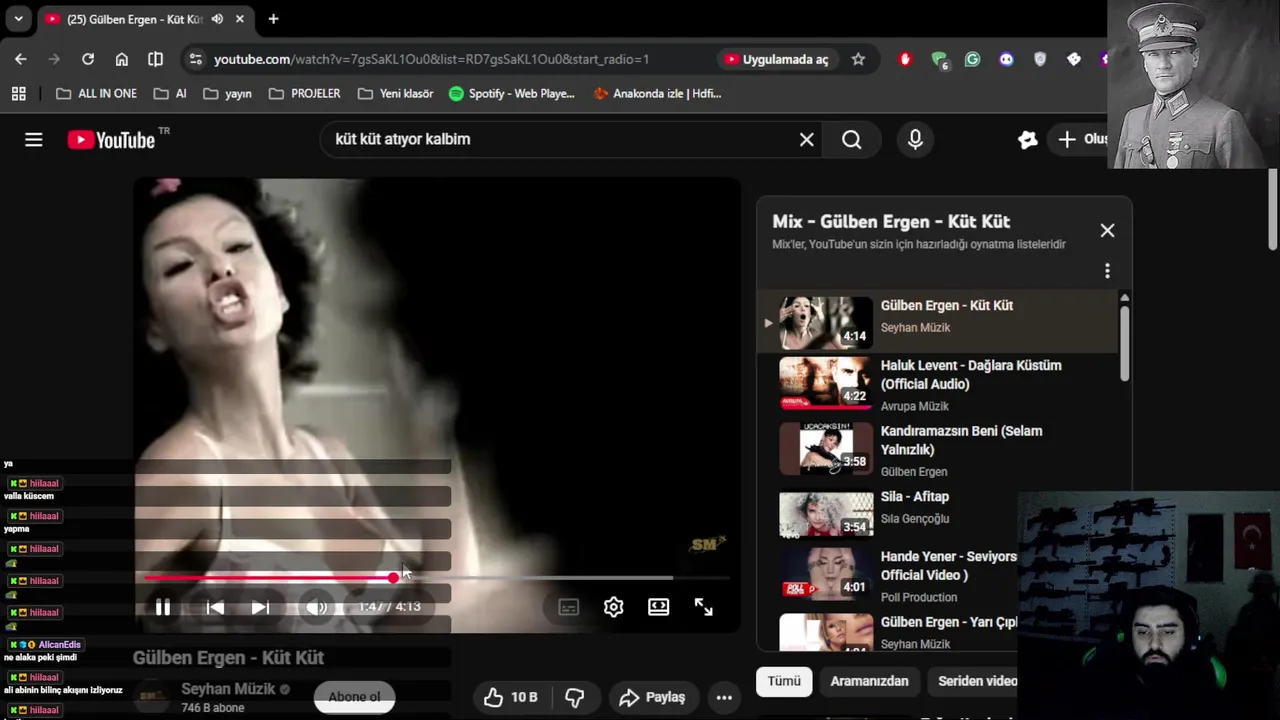Open yayın bookmark folder

[228, 94]
